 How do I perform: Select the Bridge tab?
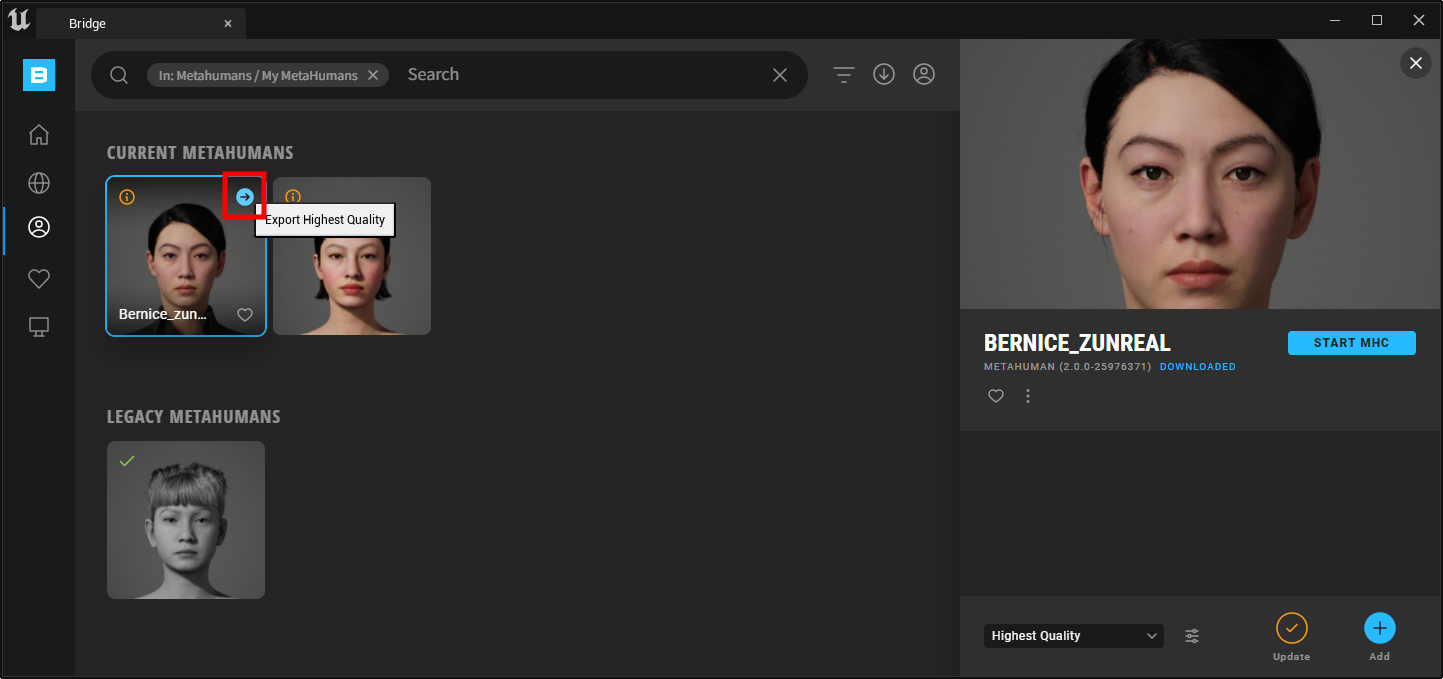coord(140,23)
